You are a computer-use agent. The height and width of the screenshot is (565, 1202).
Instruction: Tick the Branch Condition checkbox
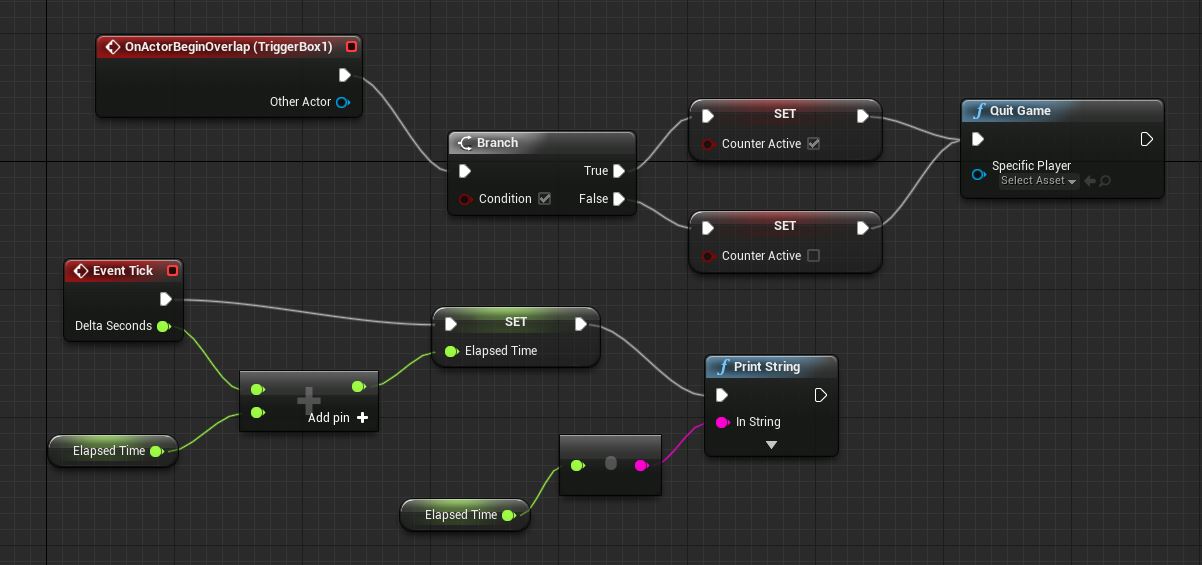click(x=545, y=199)
